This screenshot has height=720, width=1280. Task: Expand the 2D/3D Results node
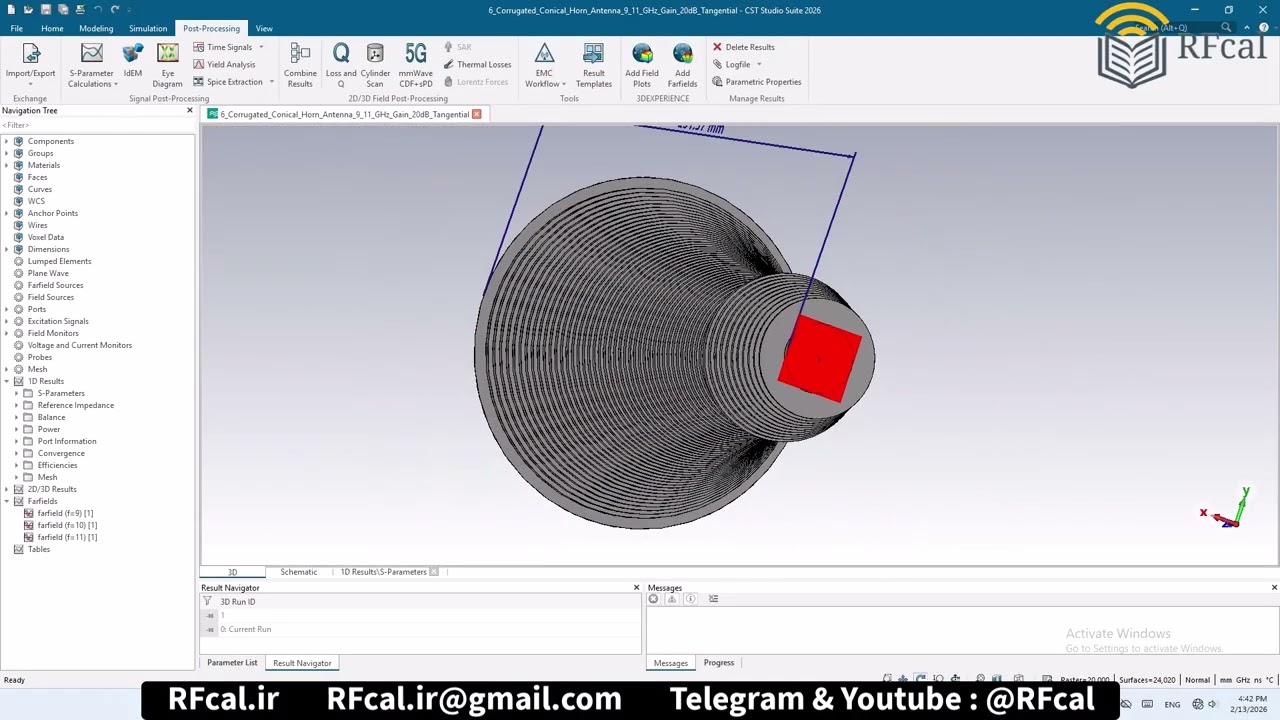(x=7, y=489)
